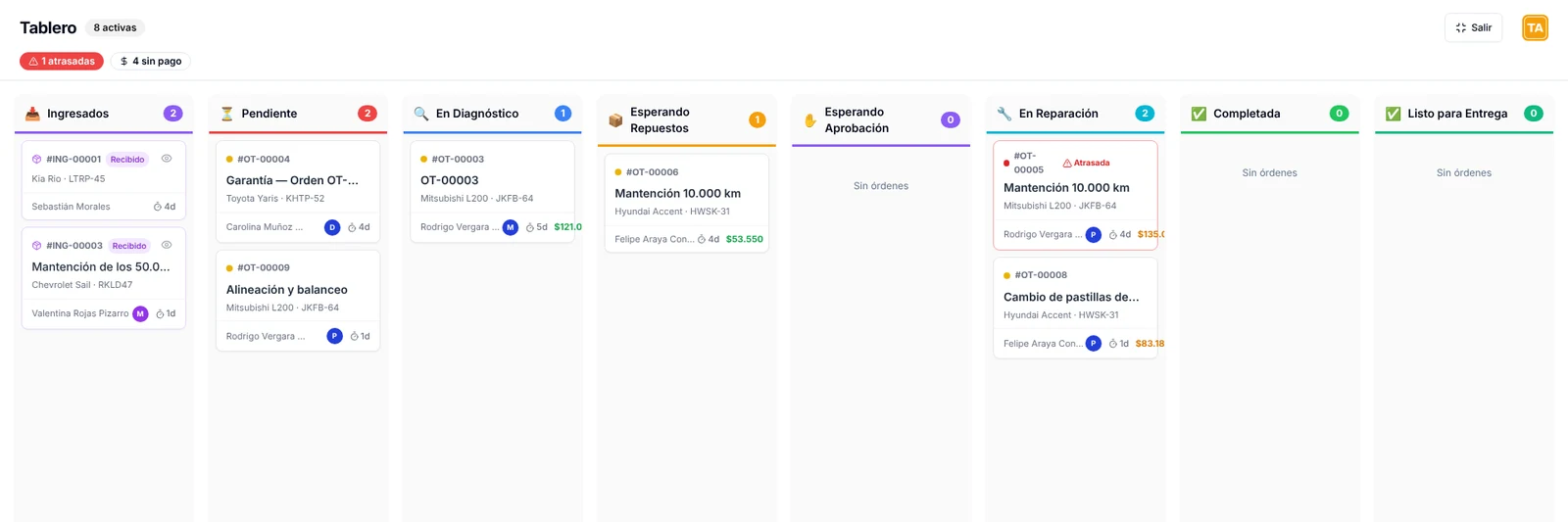Viewport: 1568px width, 522px height.
Task: Click red status dot of #OT-00005
Action: click(1006, 163)
